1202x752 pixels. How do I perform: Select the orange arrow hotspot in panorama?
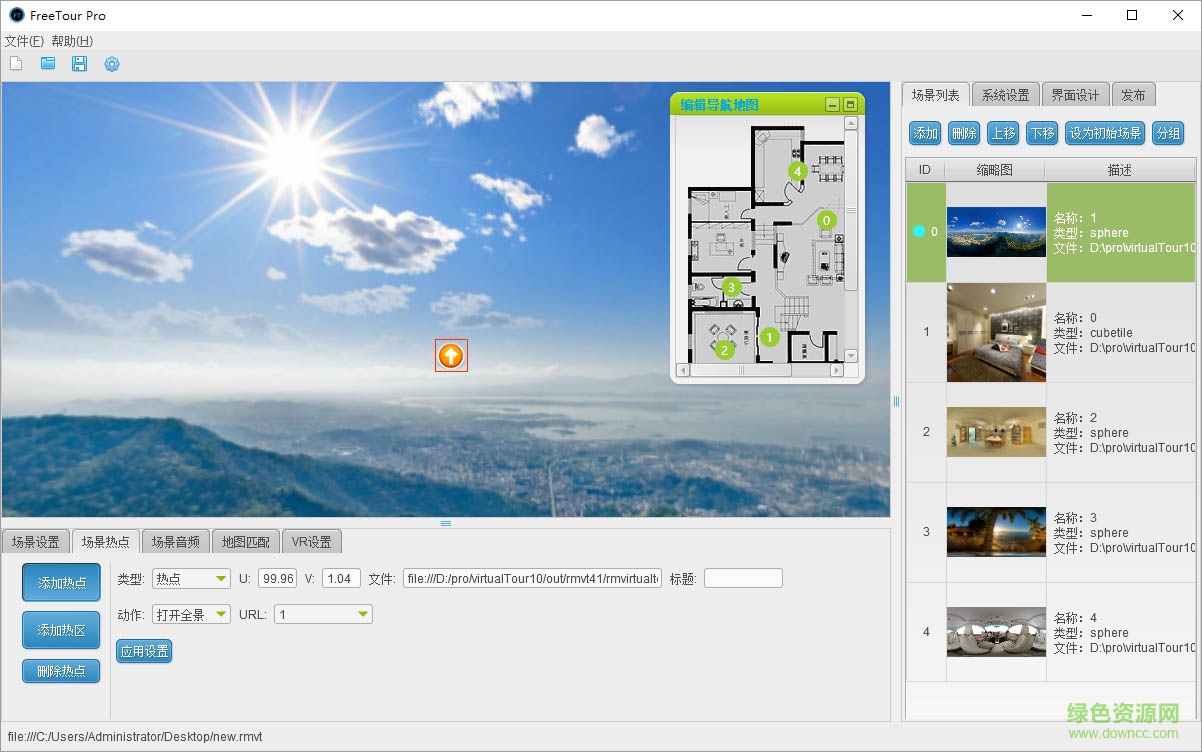pos(451,355)
